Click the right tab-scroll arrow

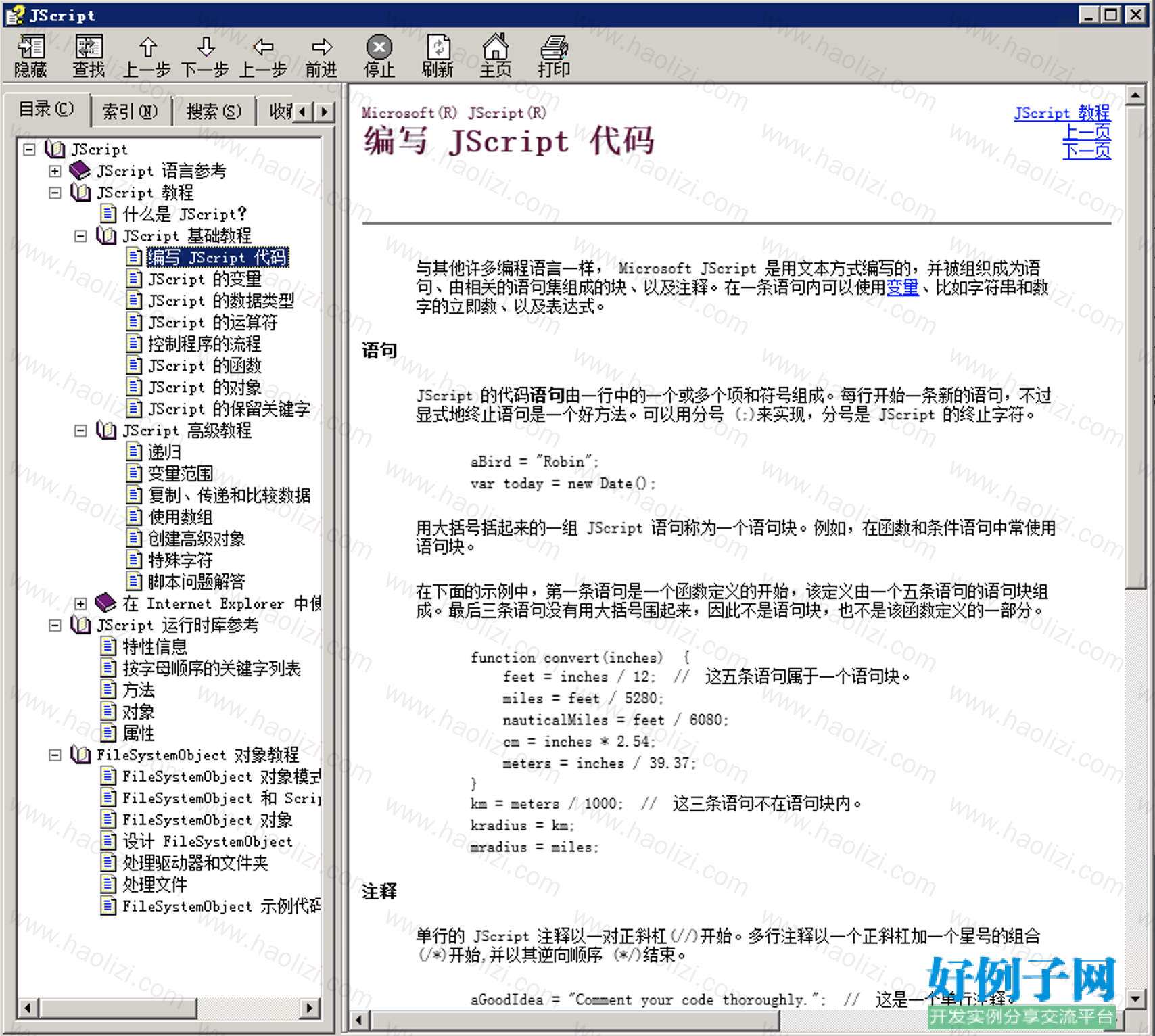325,112
